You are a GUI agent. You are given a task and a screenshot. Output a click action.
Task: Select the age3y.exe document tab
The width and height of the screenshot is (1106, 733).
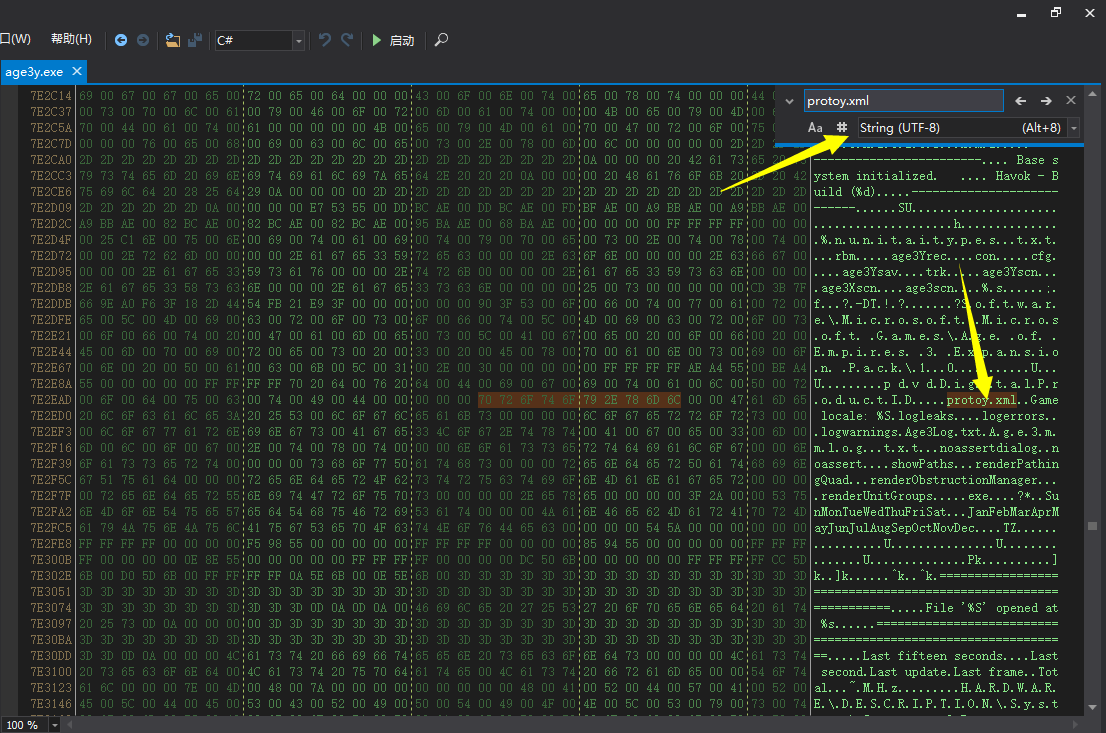coord(34,72)
